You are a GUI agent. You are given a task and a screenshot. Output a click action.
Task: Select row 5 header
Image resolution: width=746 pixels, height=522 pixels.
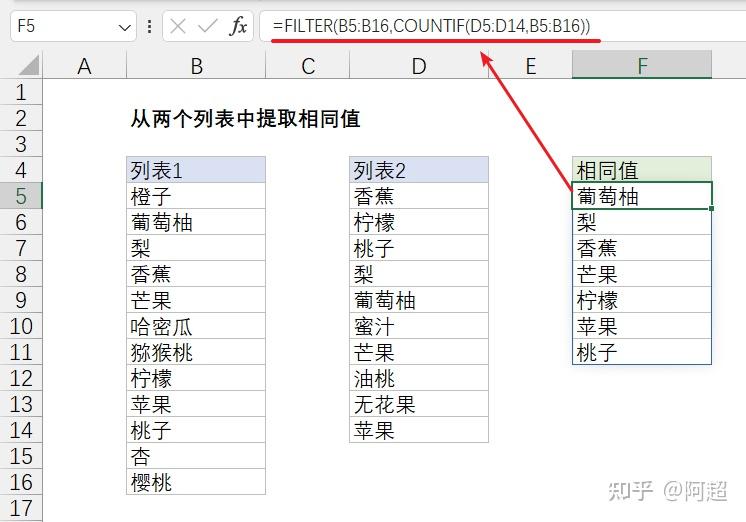click(21, 196)
